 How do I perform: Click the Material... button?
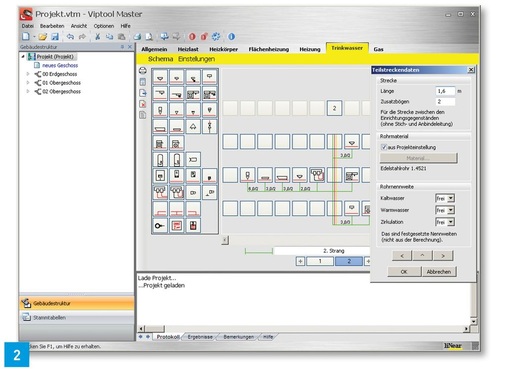point(419,158)
